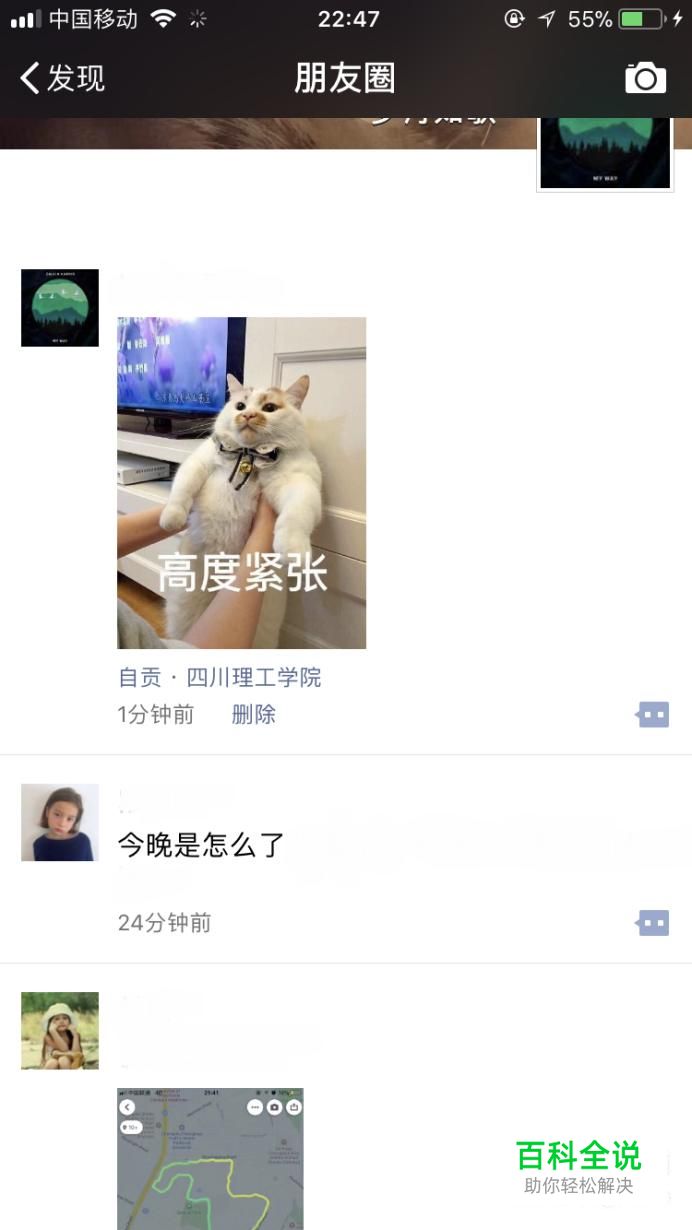Viewport: 692px width, 1230px height.
Task: Open comment menu on the 今晚是怎么了 post
Action: pyautogui.click(x=653, y=922)
